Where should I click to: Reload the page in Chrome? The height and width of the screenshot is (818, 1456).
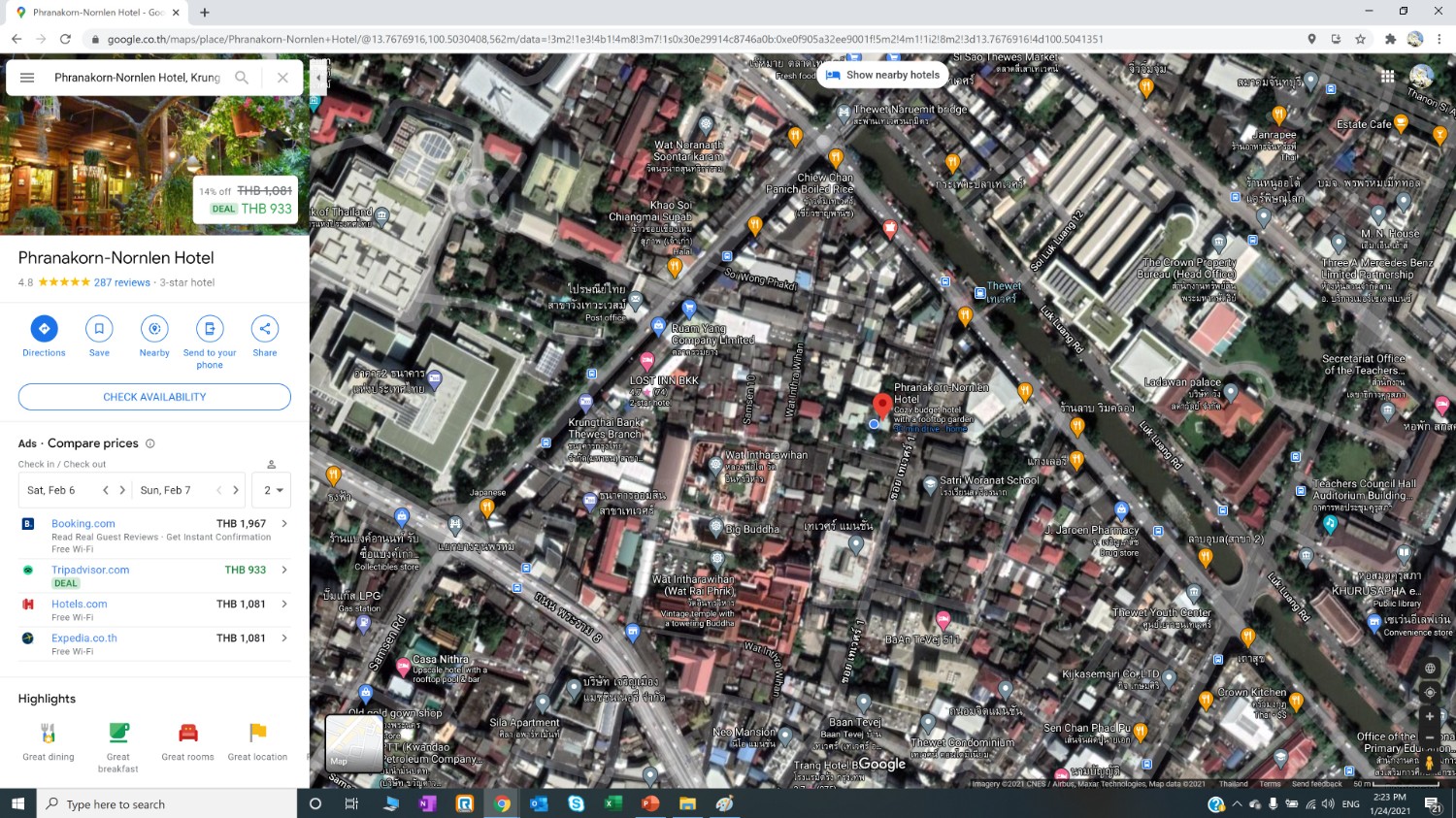65,39
